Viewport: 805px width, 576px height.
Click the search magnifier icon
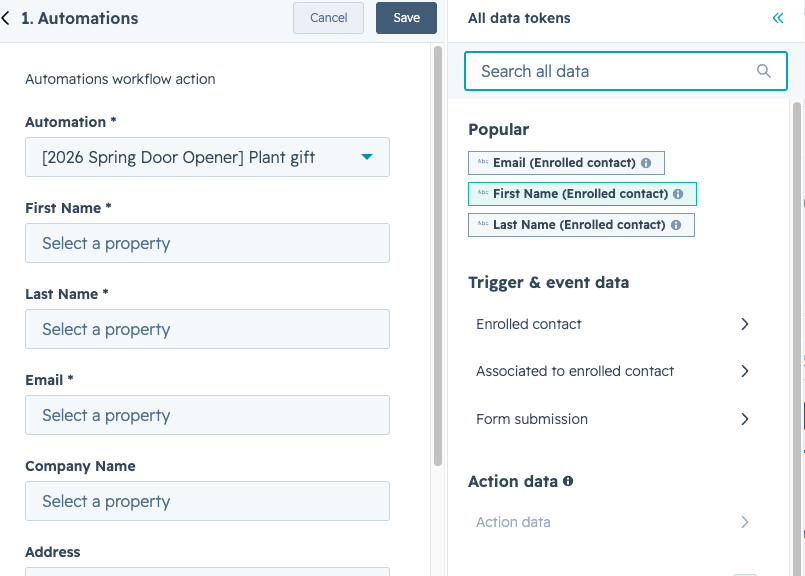tap(763, 71)
